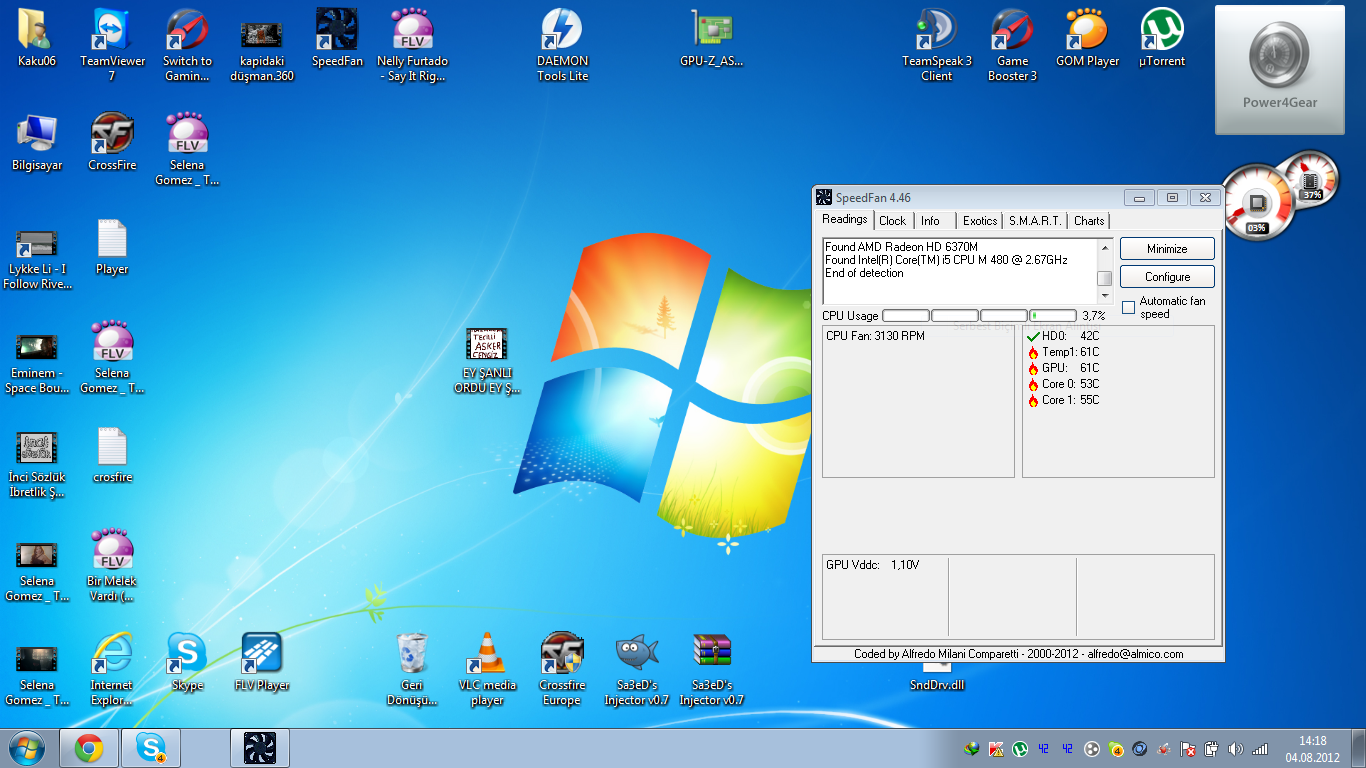Image resolution: width=1366 pixels, height=768 pixels.
Task: Click the HD0 42C temperature reading
Action: click(x=1063, y=336)
